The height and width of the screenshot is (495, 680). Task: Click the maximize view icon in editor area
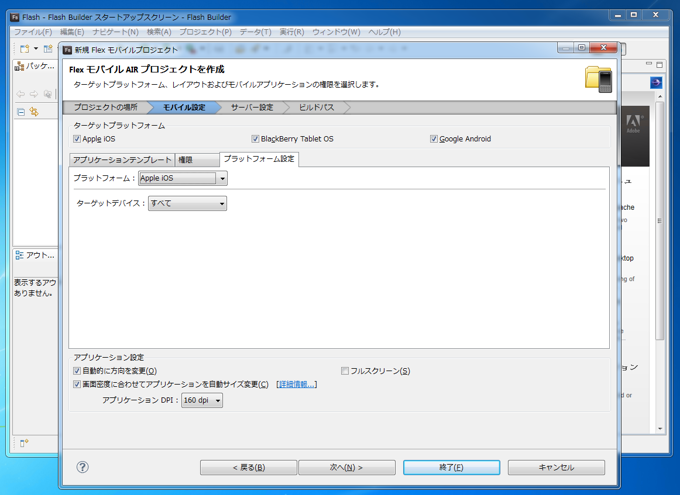tap(660, 65)
